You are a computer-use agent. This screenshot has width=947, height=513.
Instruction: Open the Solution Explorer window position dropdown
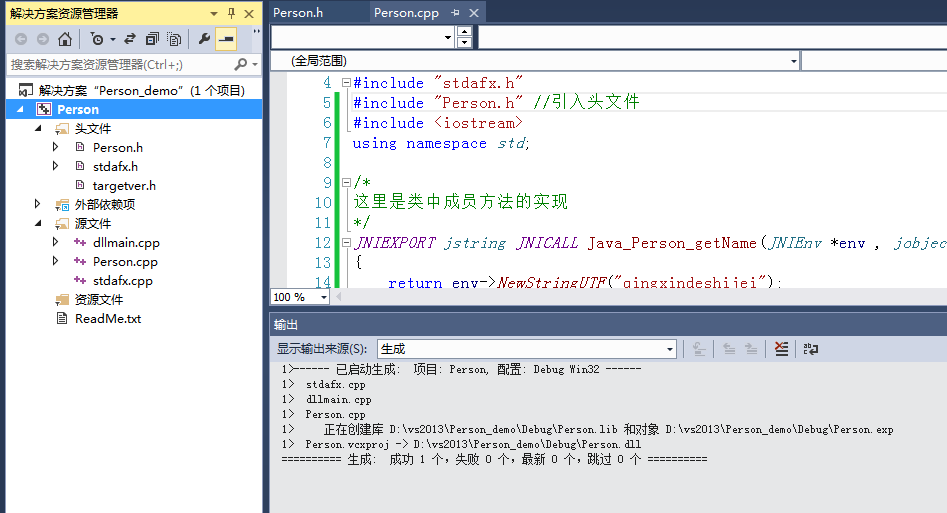click(214, 13)
